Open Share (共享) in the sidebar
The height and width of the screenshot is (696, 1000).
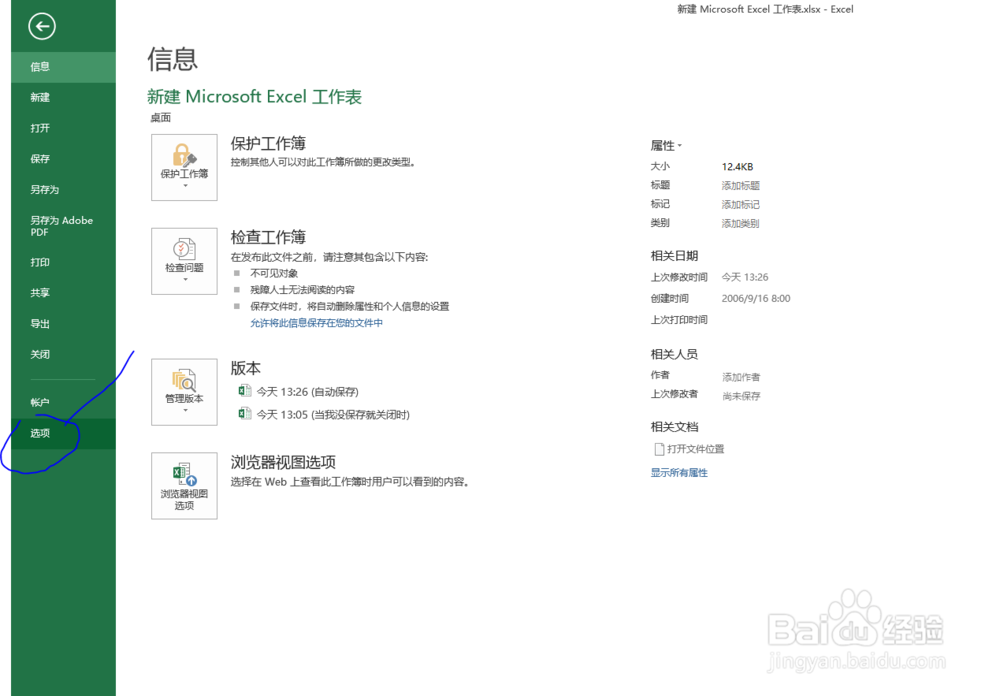point(63,293)
